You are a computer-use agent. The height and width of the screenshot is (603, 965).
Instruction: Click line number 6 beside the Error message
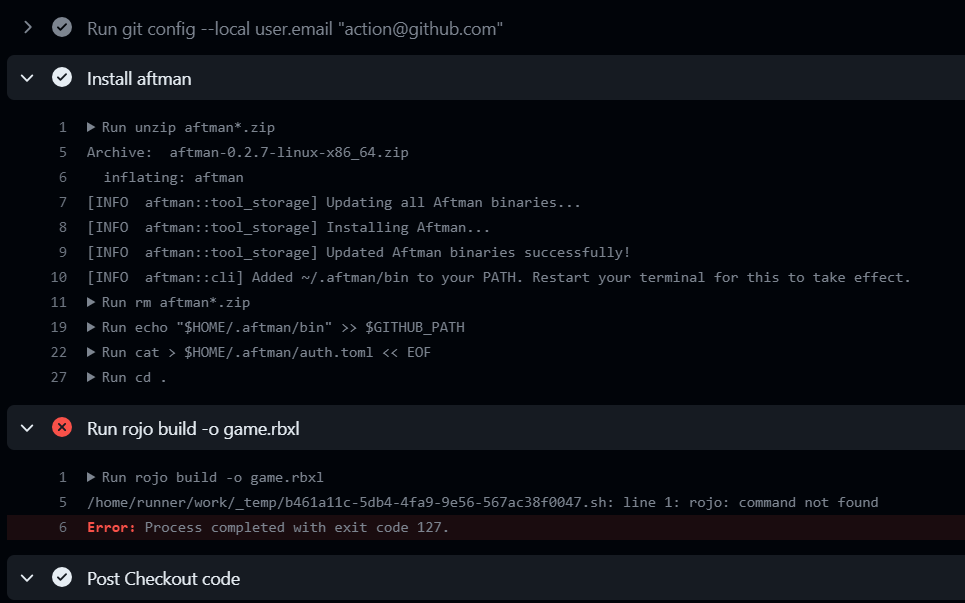click(62, 526)
